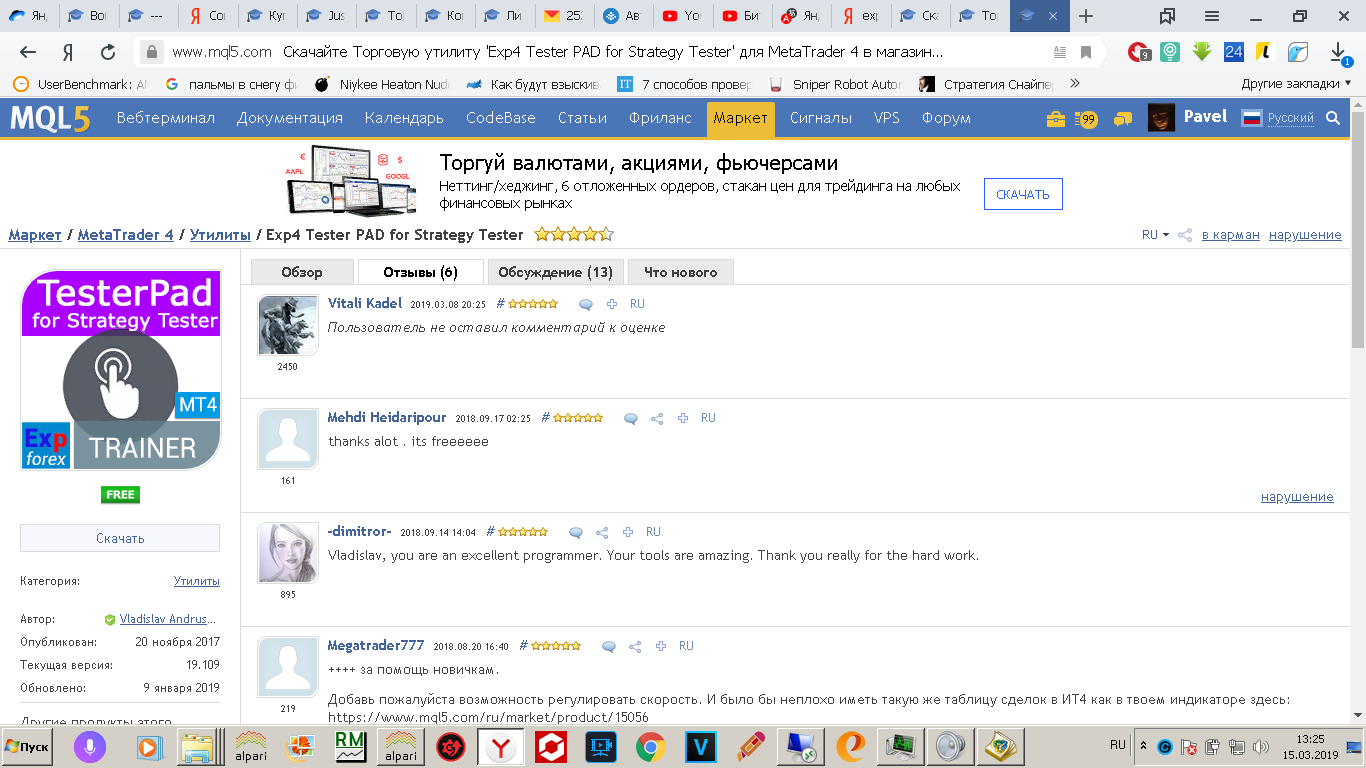Toggle reader mode in address bar
The image size is (1366, 768).
[1059, 52]
